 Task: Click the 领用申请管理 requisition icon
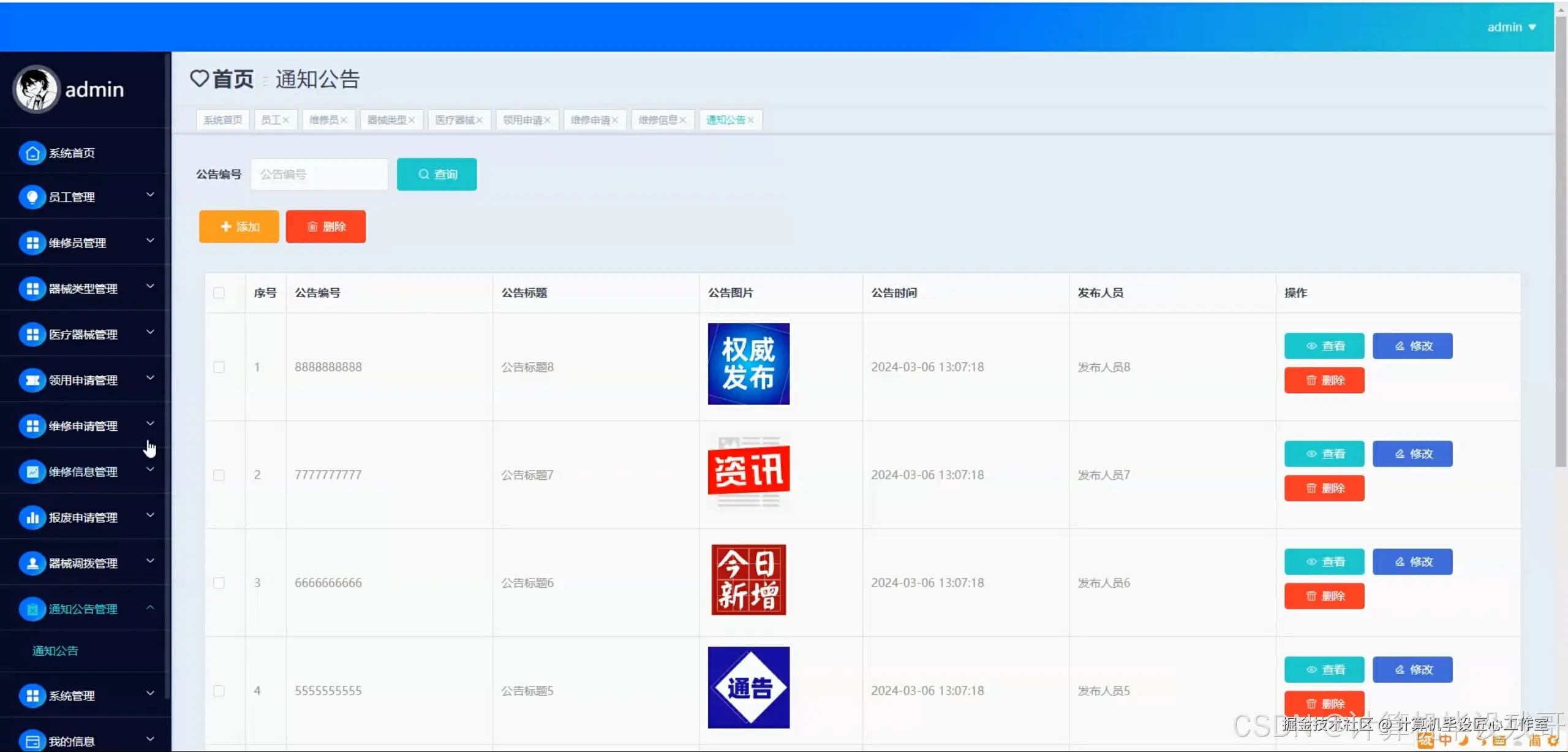click(x=32, y=380)
